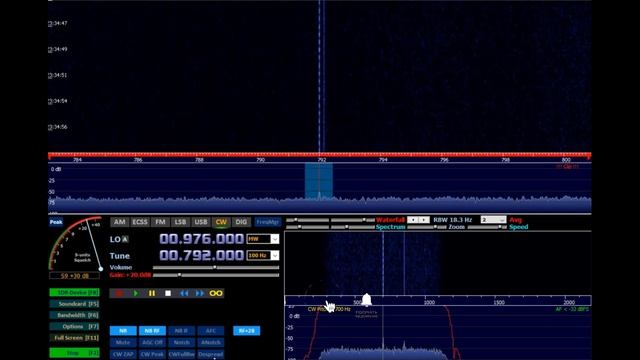This screenshot has height=360, width=640.
Task: Click the right arrow of the RBW stepper
Action: pos(424,220)
